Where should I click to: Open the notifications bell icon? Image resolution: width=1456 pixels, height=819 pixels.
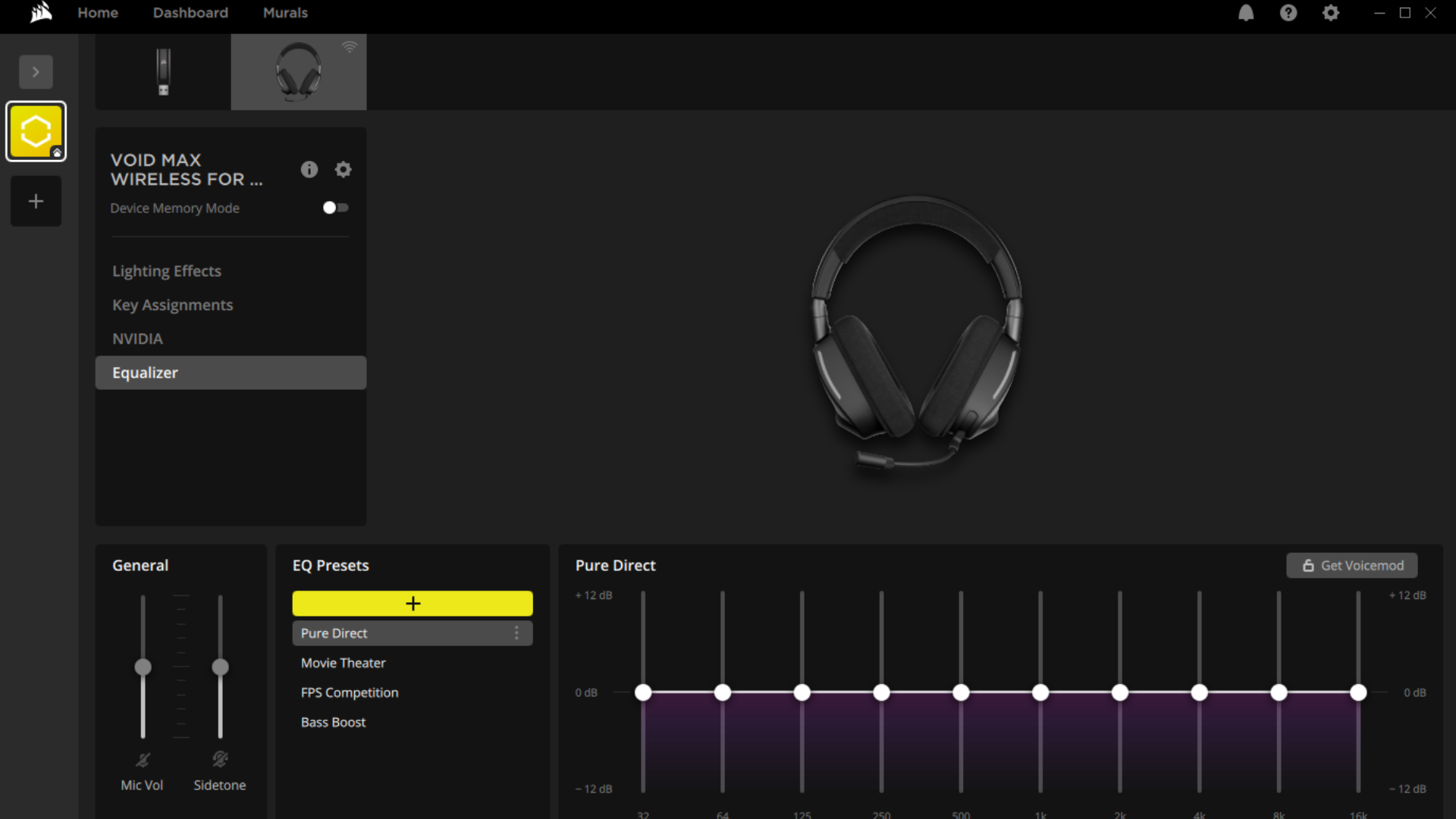tap(1246, 13)
